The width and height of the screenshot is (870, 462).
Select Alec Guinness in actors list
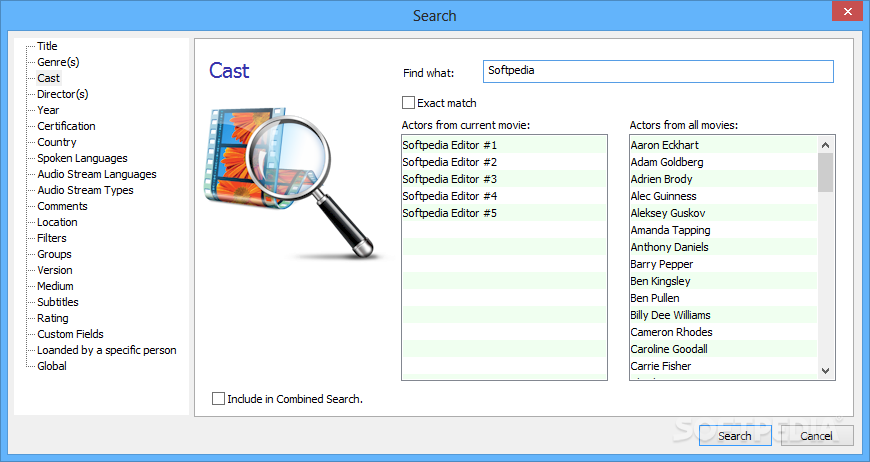(724, 196)
